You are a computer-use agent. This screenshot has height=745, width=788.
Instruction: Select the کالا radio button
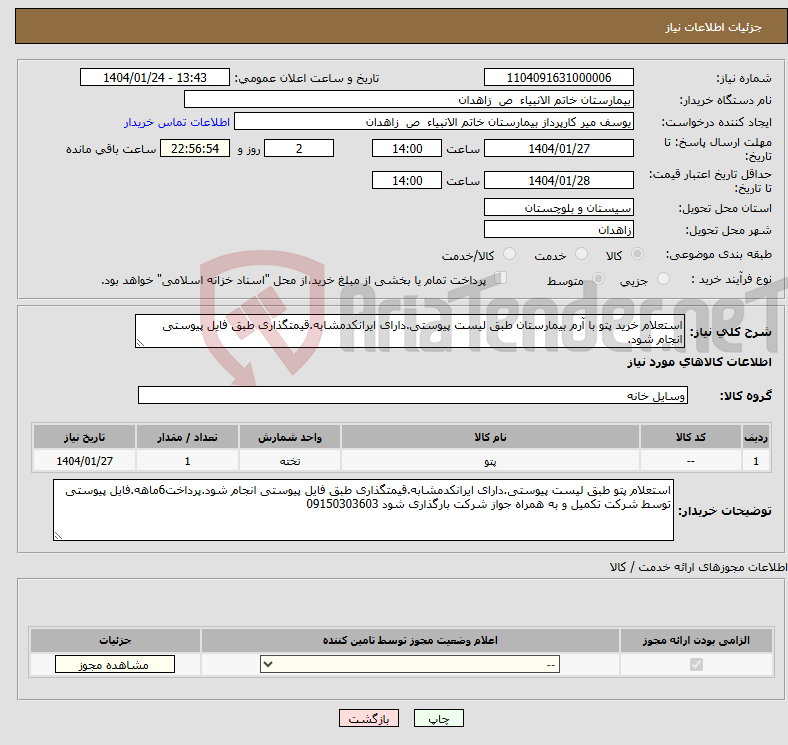[637, 254]
